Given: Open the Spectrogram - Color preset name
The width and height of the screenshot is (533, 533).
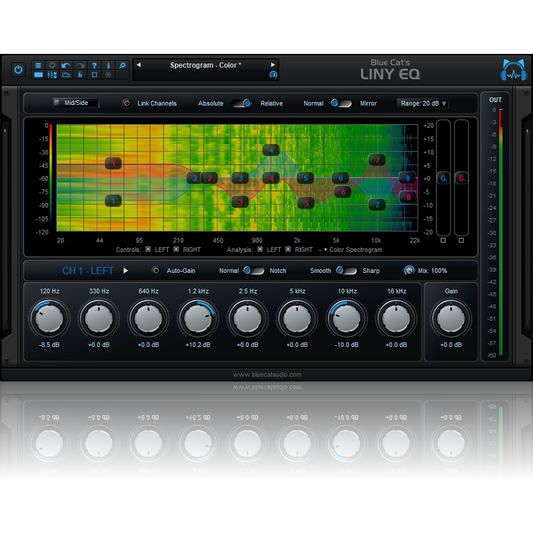Looking at the screenshot, I should (x=205, y=65).
